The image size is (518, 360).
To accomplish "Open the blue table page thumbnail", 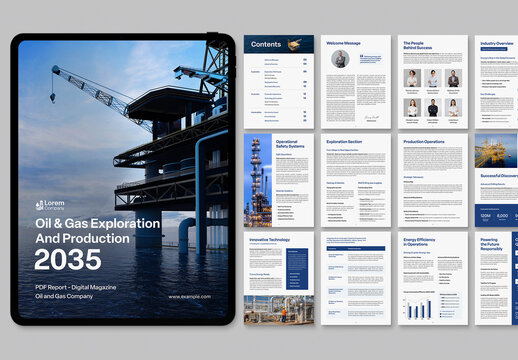I will tap(356, 278).
